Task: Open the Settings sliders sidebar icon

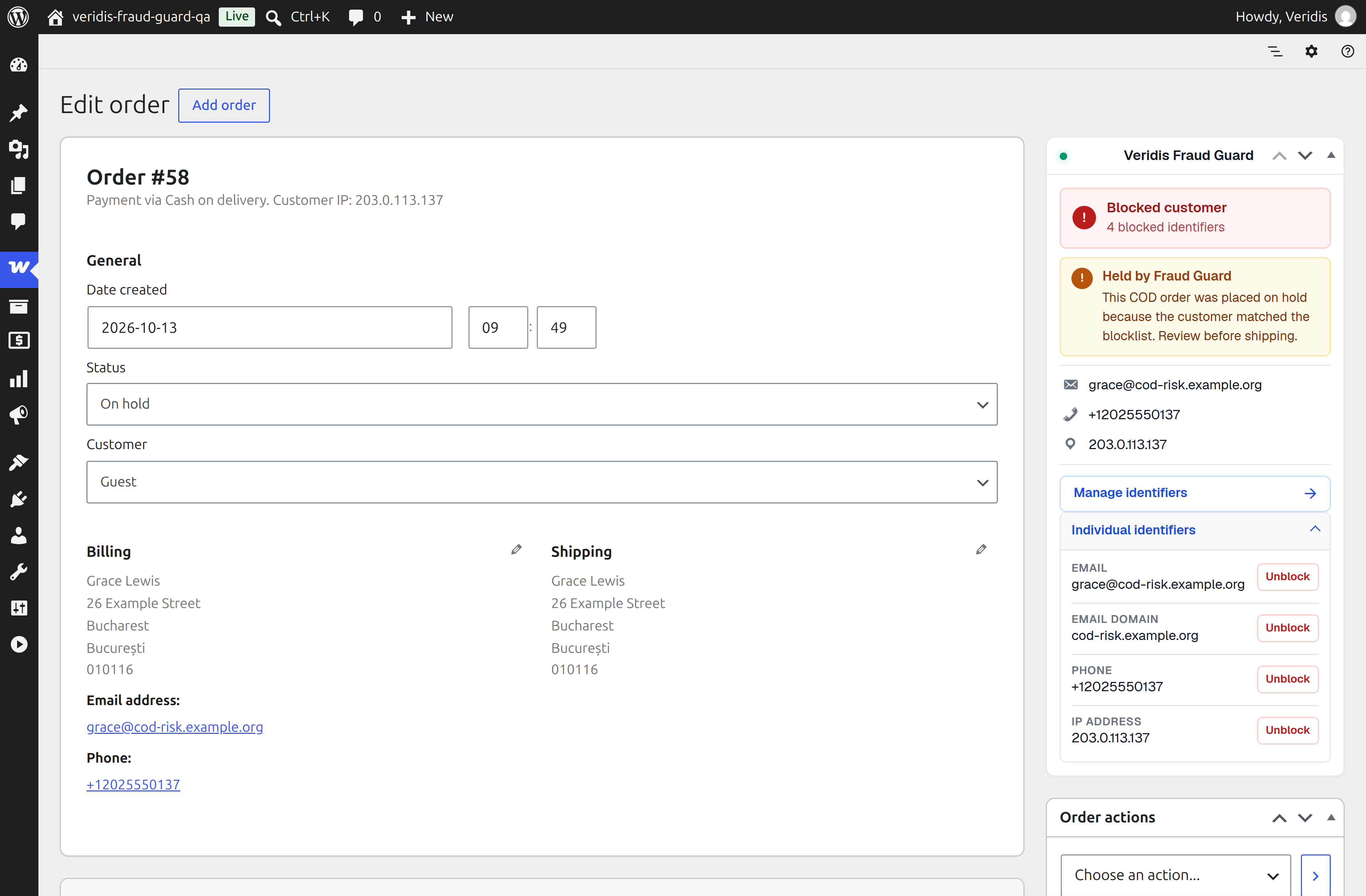Action: pyautogui.click(x=18, y=608)
